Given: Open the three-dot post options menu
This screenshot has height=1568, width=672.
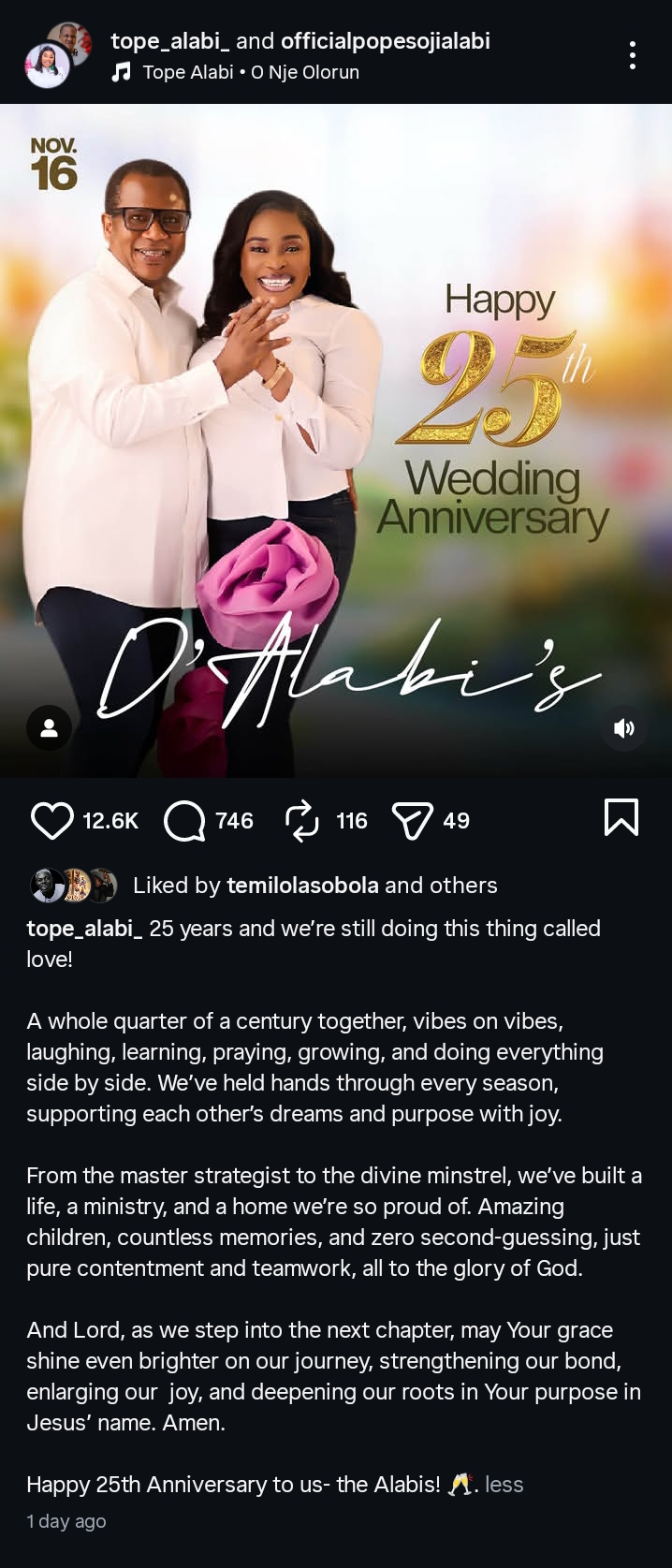Looking at the screenshot, I should coord(634,55).
